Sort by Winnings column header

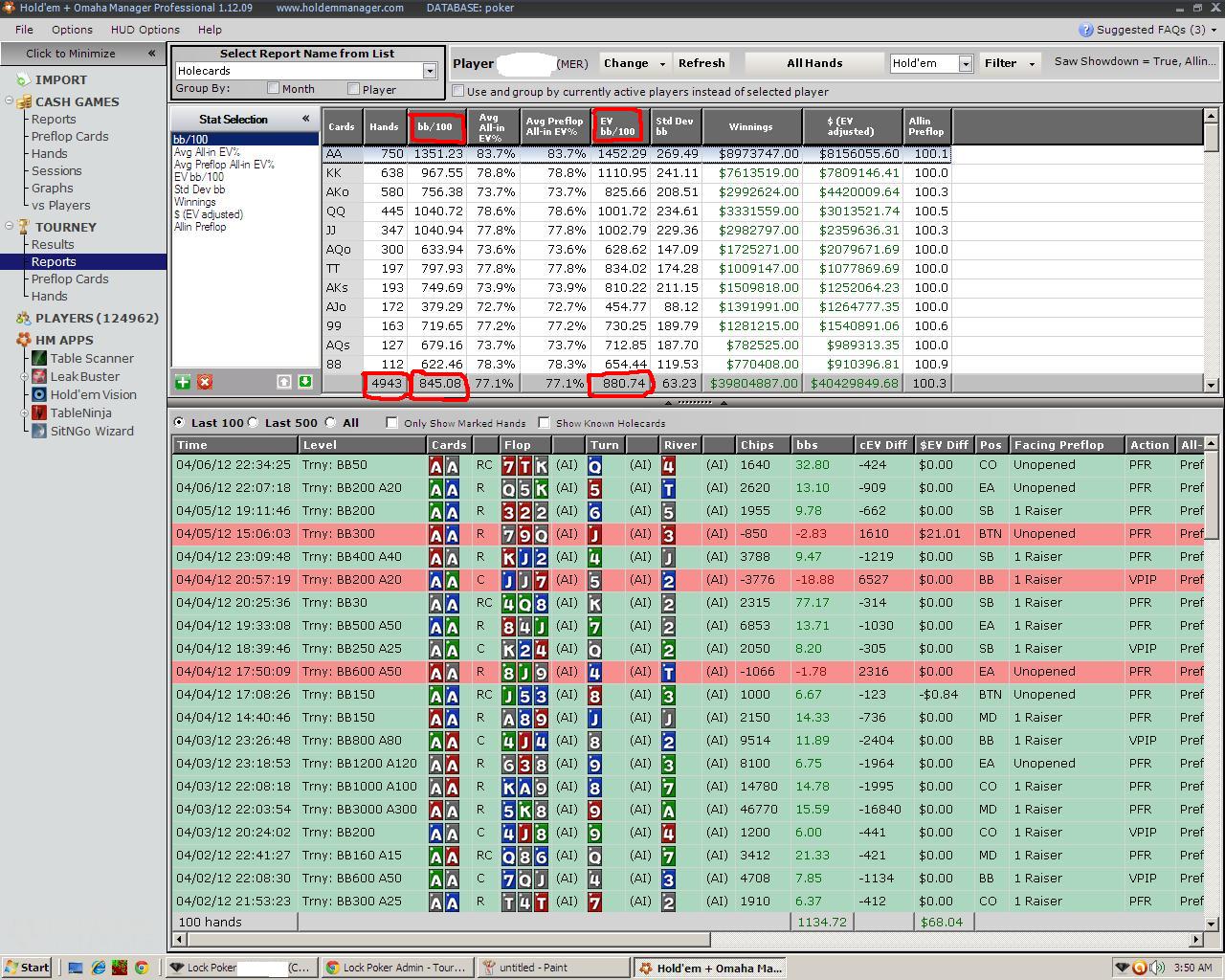[751, 126]
